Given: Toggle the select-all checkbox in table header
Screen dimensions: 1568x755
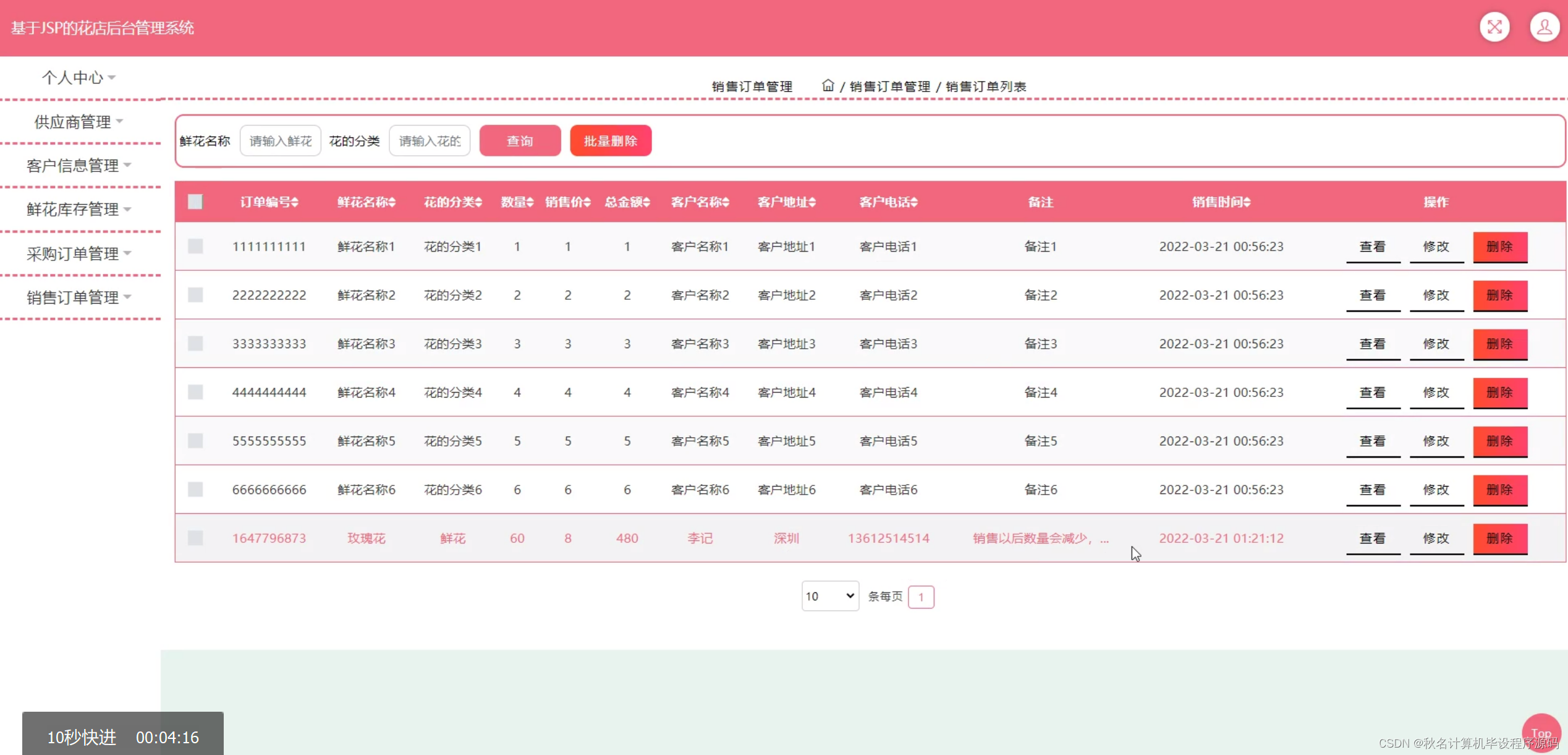Looking at the screenshot, I should tap(195, 202).
